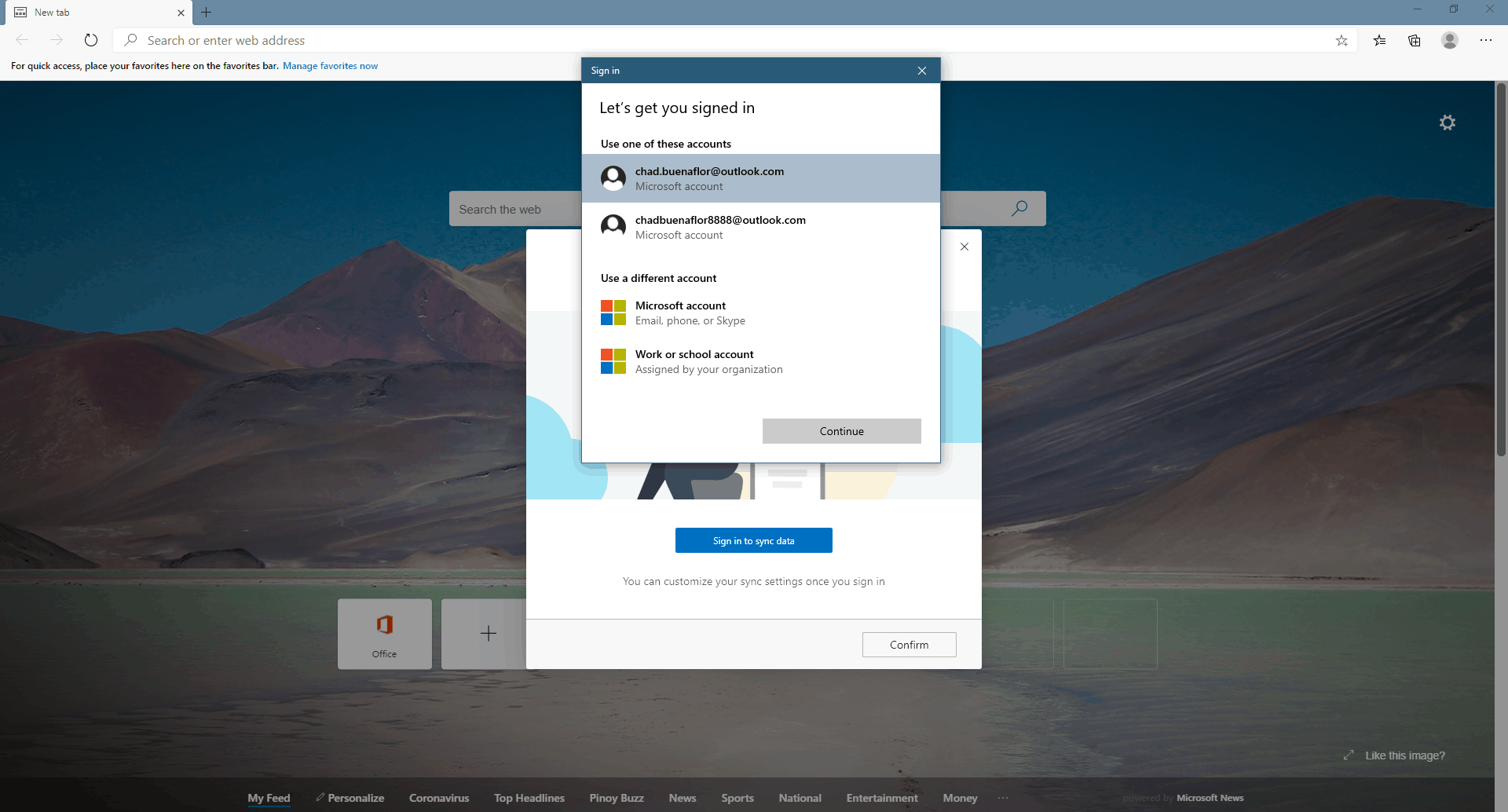Open the Coronavirus news tab

(x=439, y=798)
